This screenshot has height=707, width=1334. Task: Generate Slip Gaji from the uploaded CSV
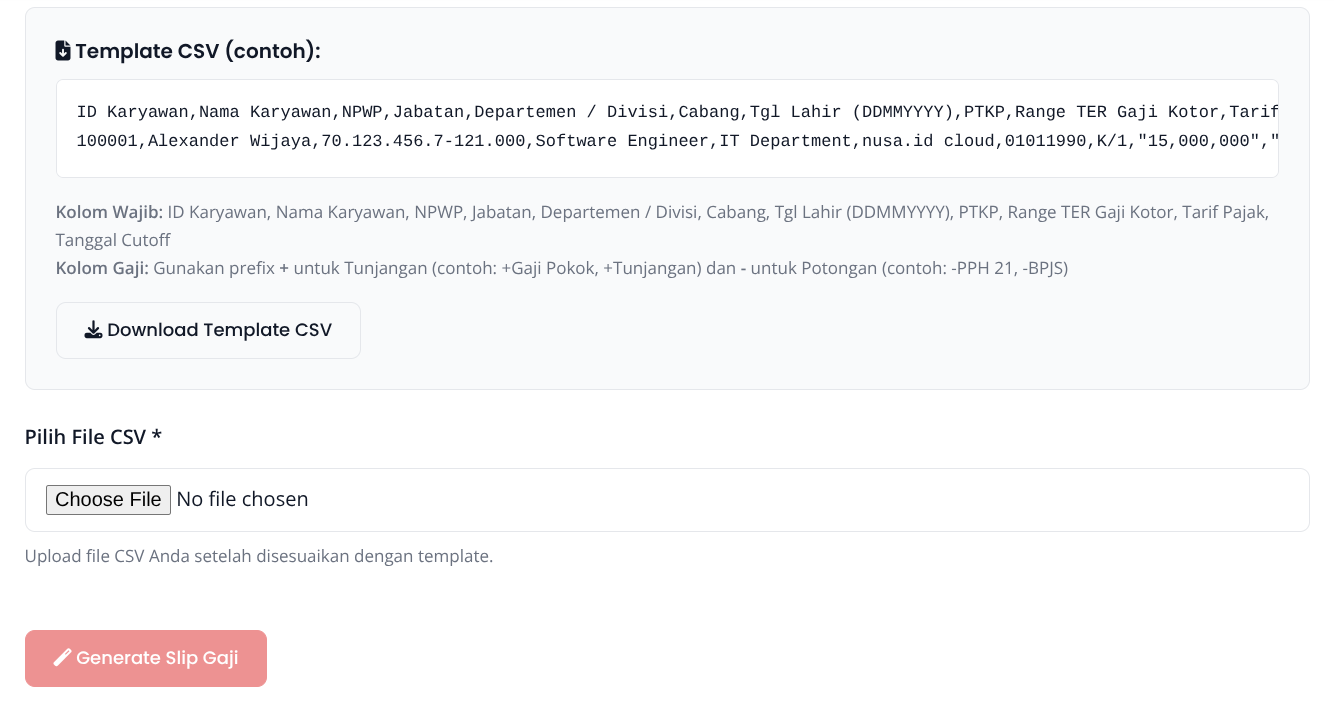tap(146, 658)
